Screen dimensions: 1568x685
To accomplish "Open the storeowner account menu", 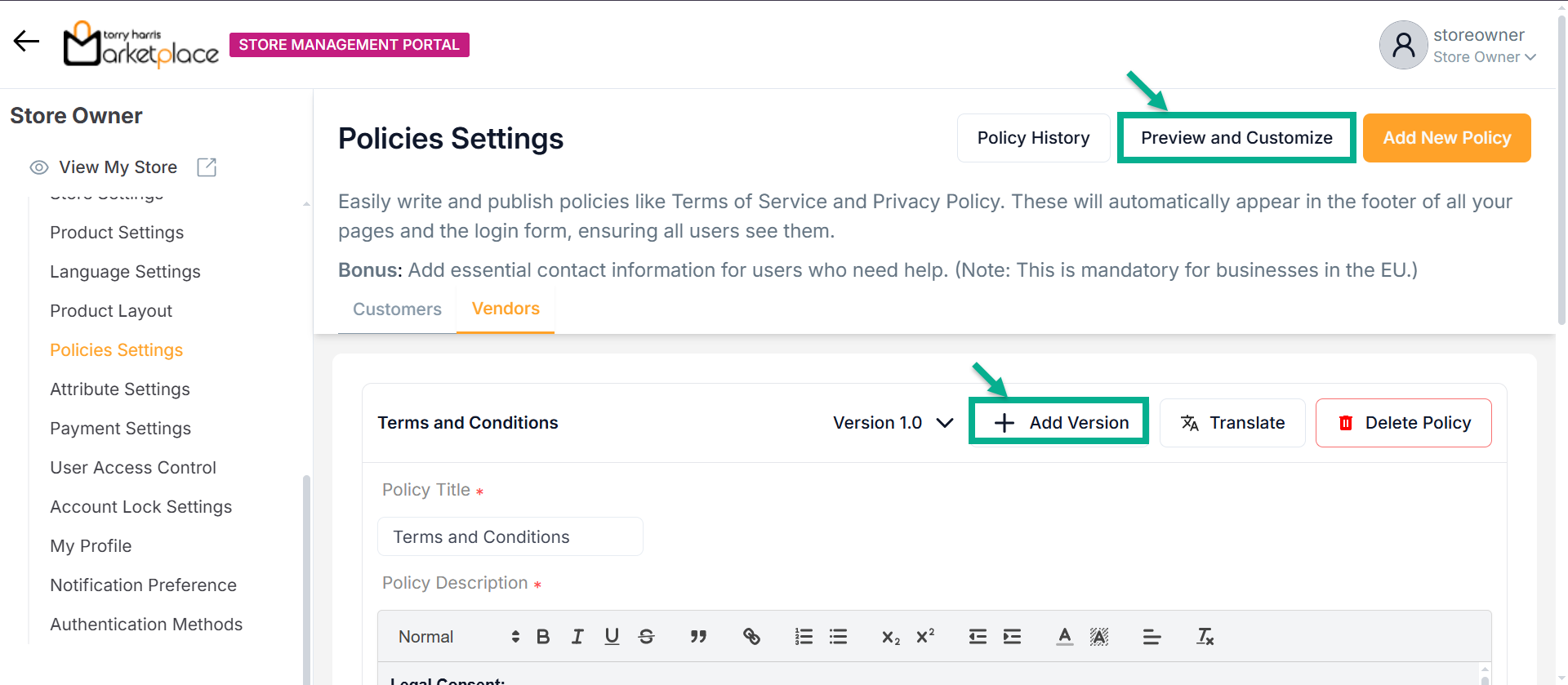I will 1459,46.
